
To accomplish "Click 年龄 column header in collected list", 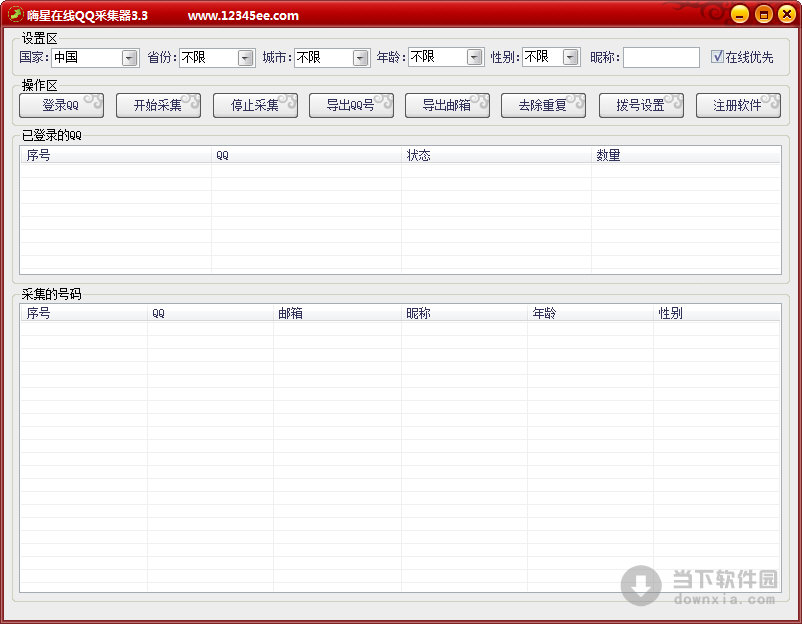I will coord(590,313).
